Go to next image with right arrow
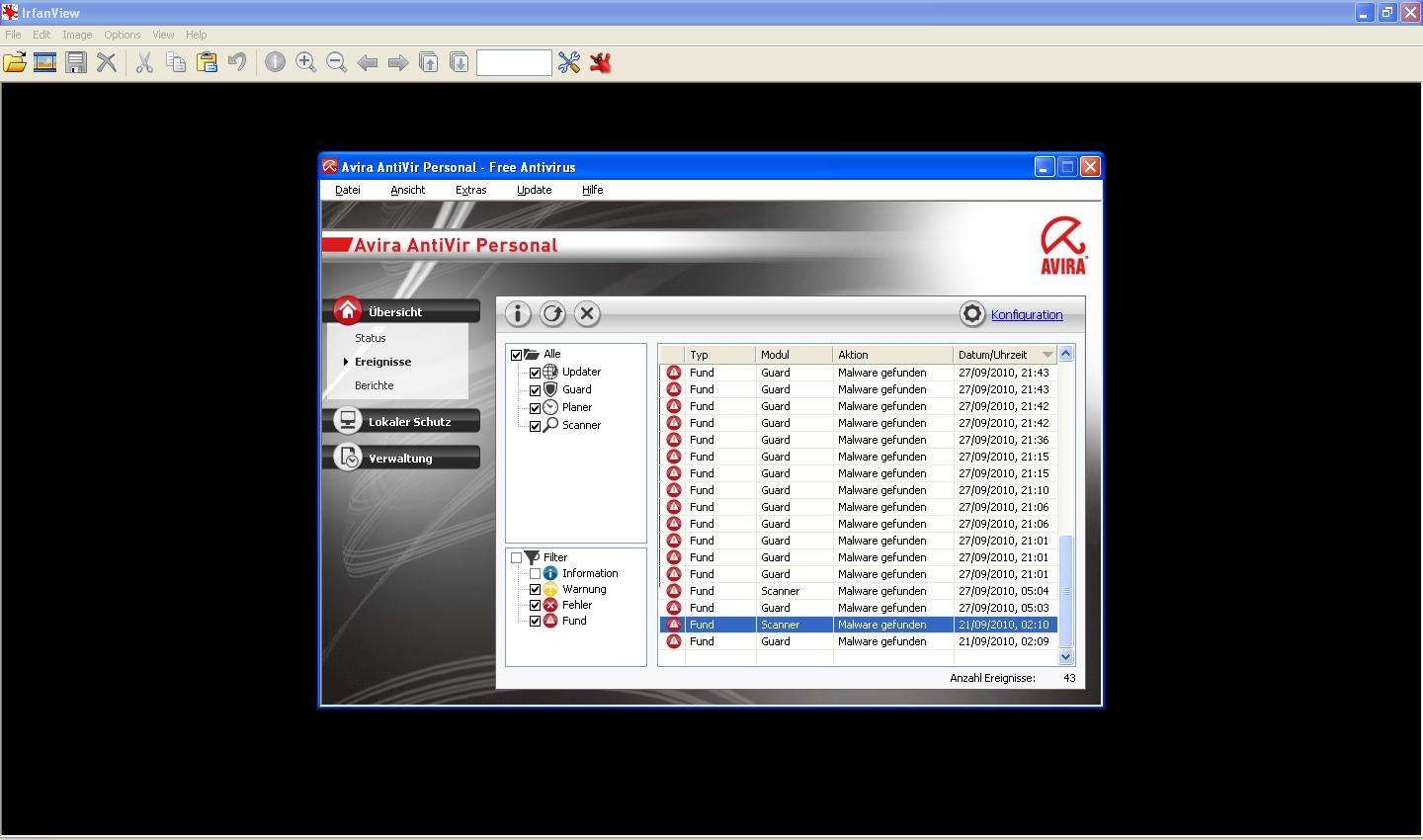 (x=398, y=63)
